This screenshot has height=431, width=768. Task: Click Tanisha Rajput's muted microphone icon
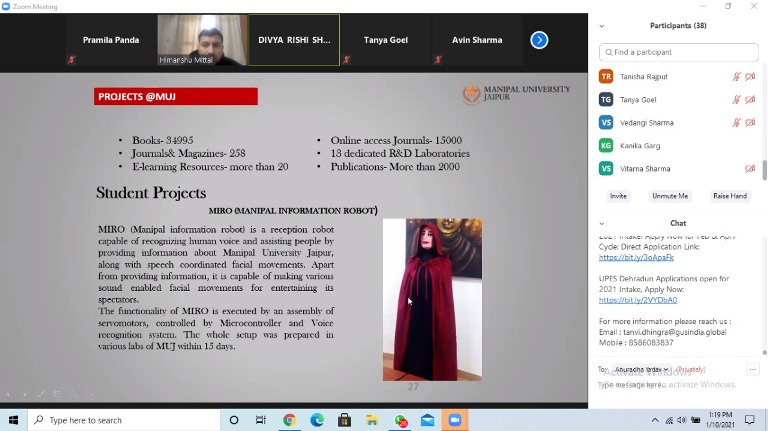[737, 77]
